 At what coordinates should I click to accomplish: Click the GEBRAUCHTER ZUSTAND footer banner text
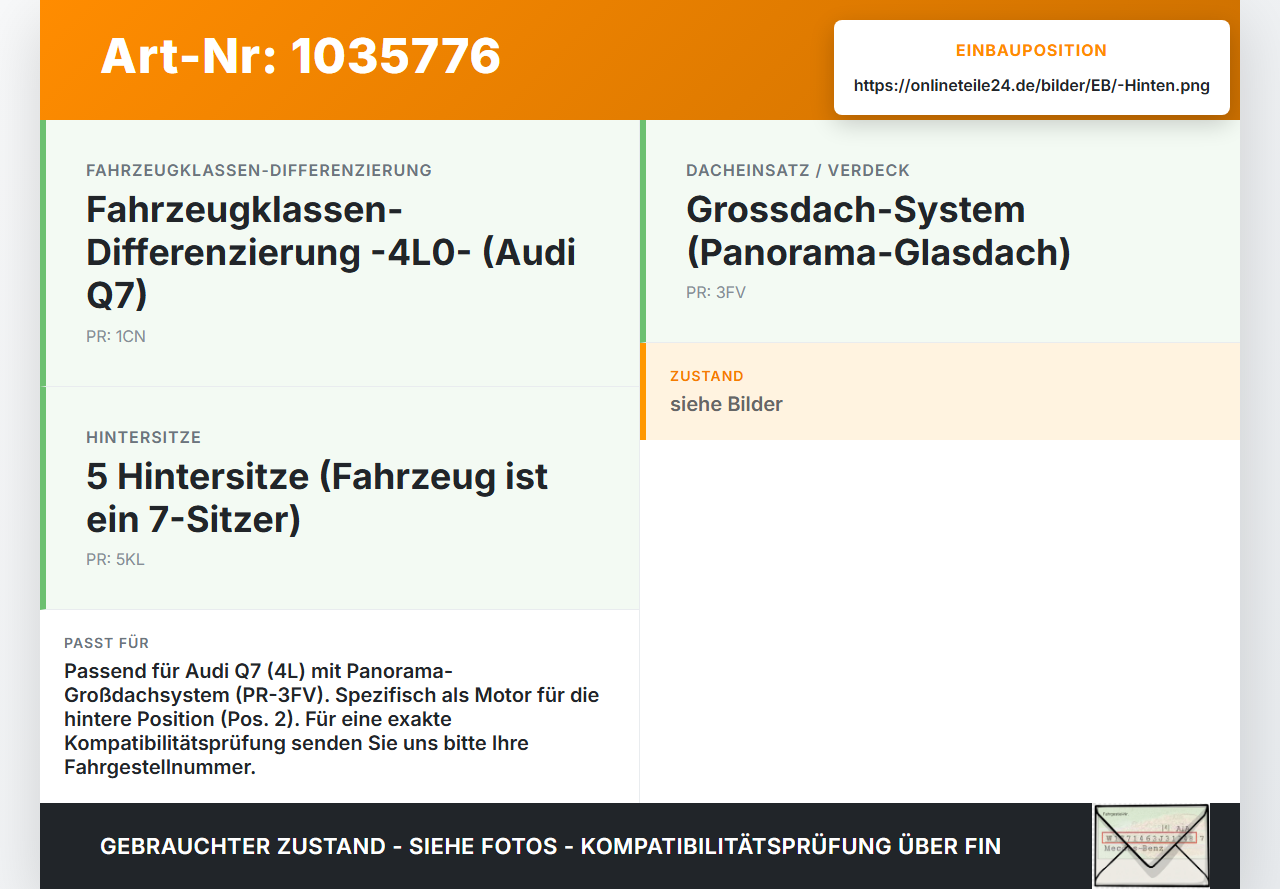pyautogui.click(x=550, y=847)
